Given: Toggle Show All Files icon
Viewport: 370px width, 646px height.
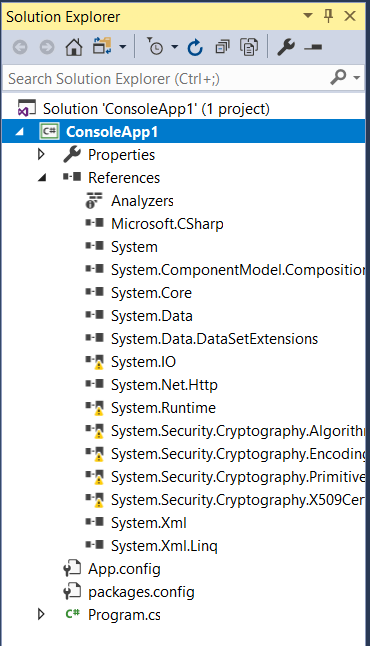Looking at the screenshot, I should [249, 47].
